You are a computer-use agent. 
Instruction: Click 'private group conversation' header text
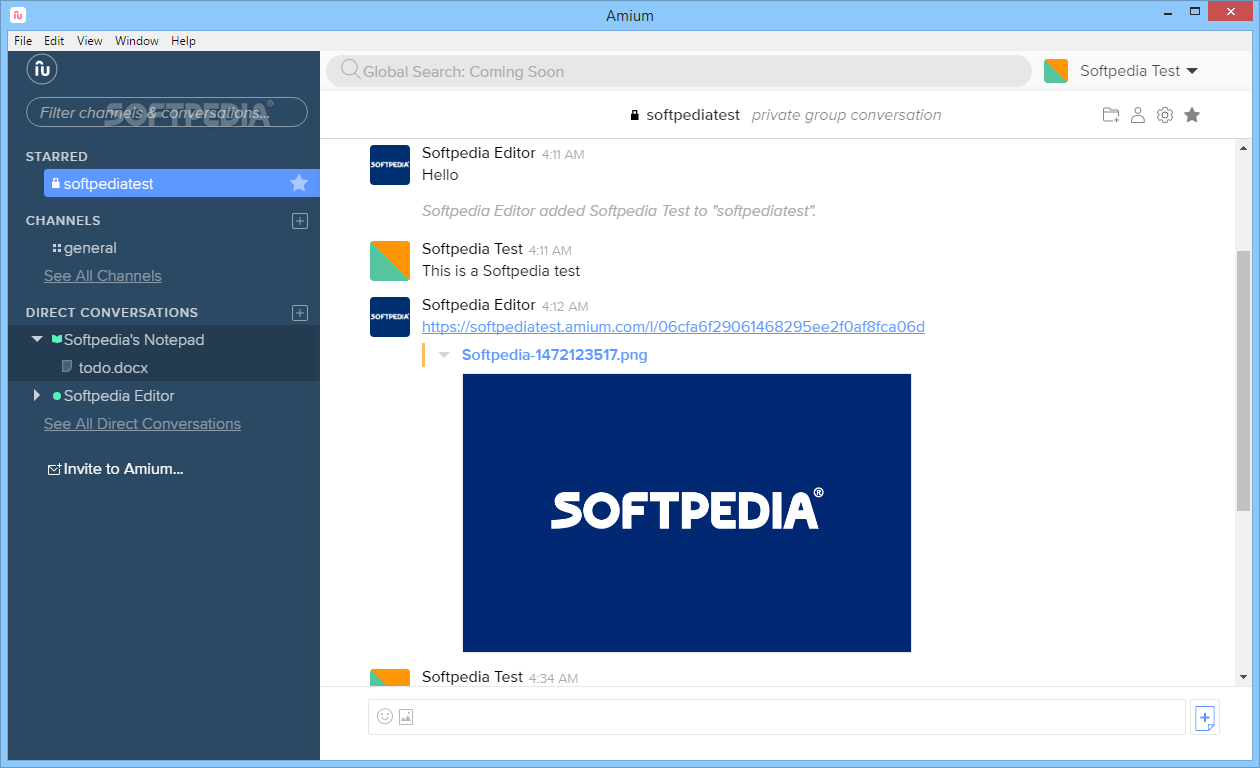pyautogui.click(x=846, y=115)
